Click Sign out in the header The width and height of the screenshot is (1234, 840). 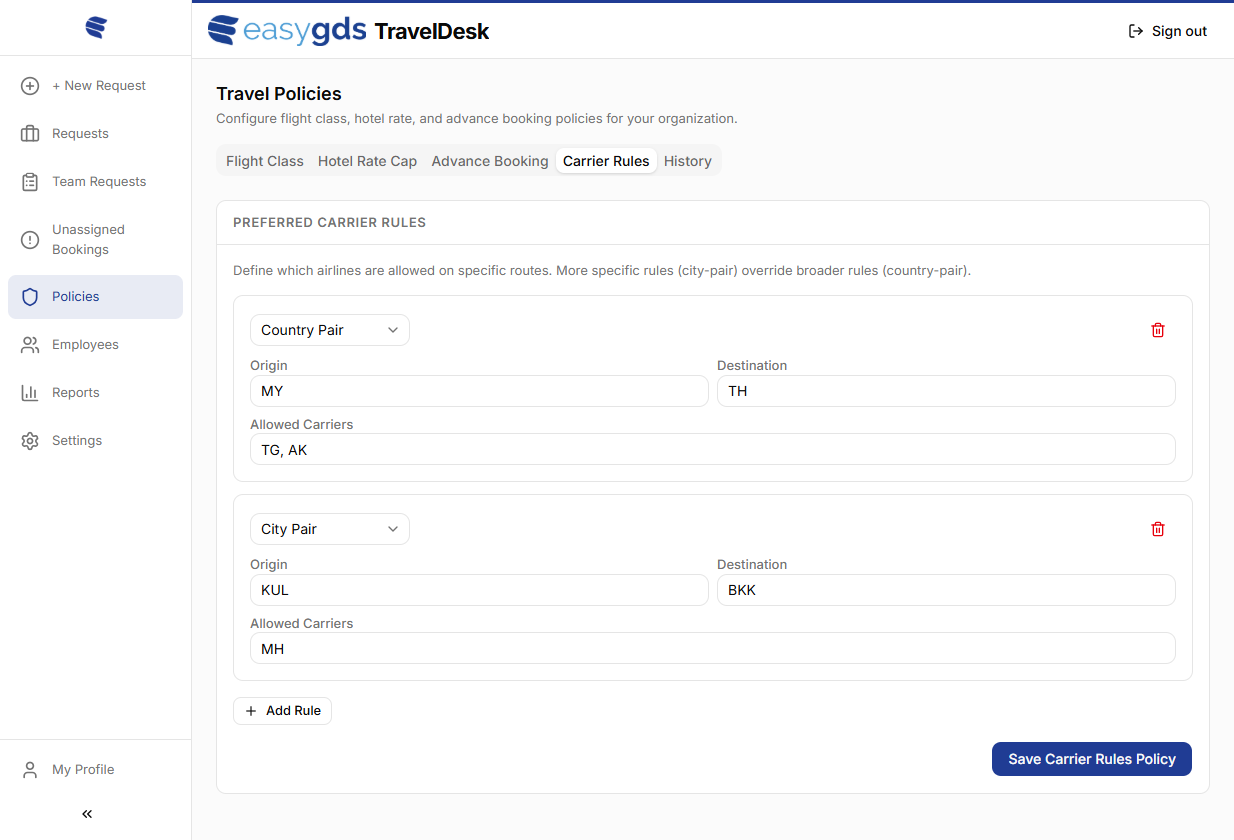(x=1167, y=31)
